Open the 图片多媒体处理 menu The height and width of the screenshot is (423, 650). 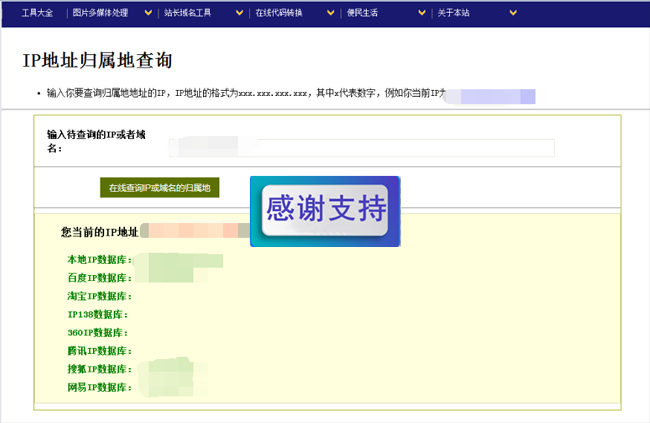pyautogui.click(x=100, y=13)
